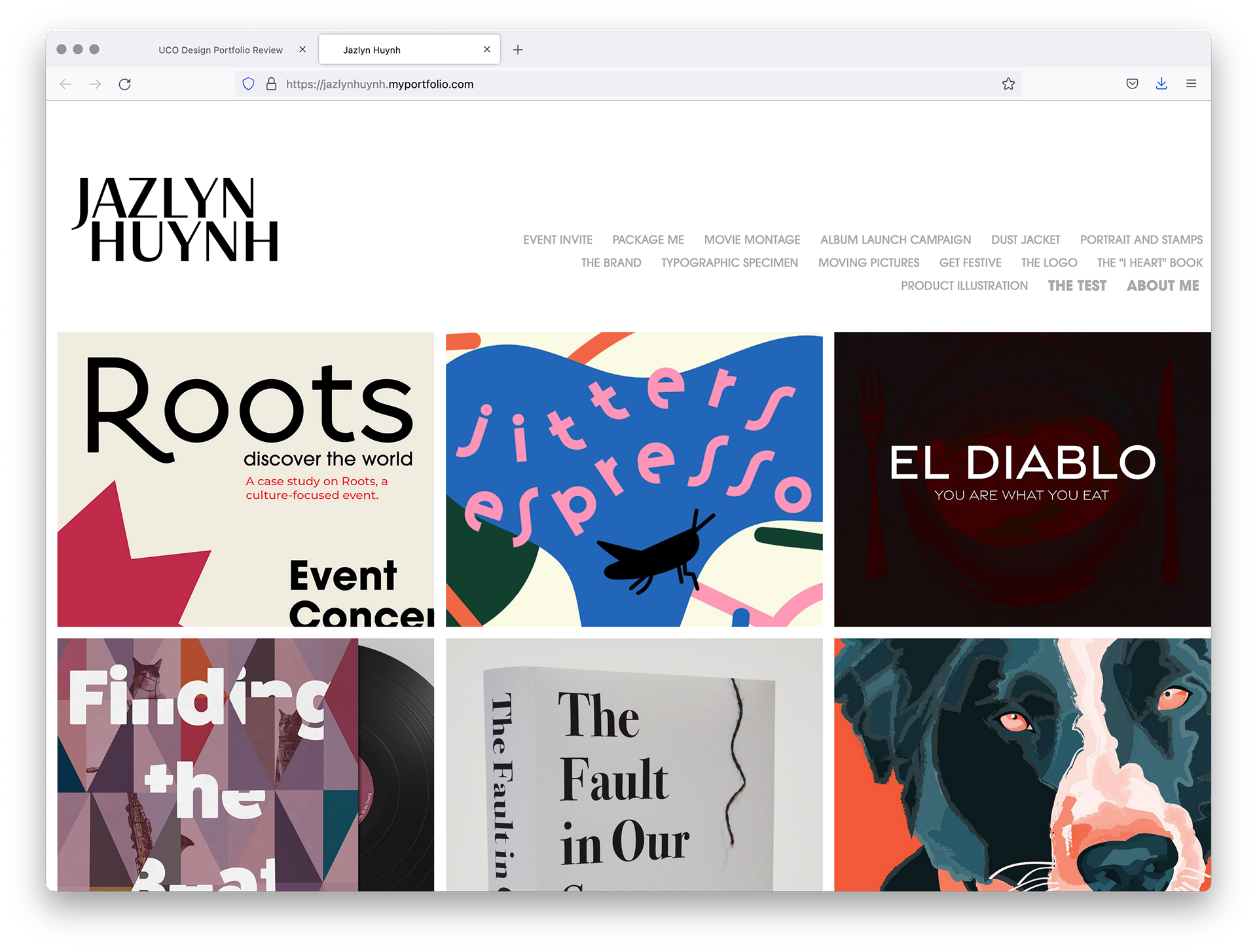
Task: Click the reload page icon
Action: click(125, 84)
